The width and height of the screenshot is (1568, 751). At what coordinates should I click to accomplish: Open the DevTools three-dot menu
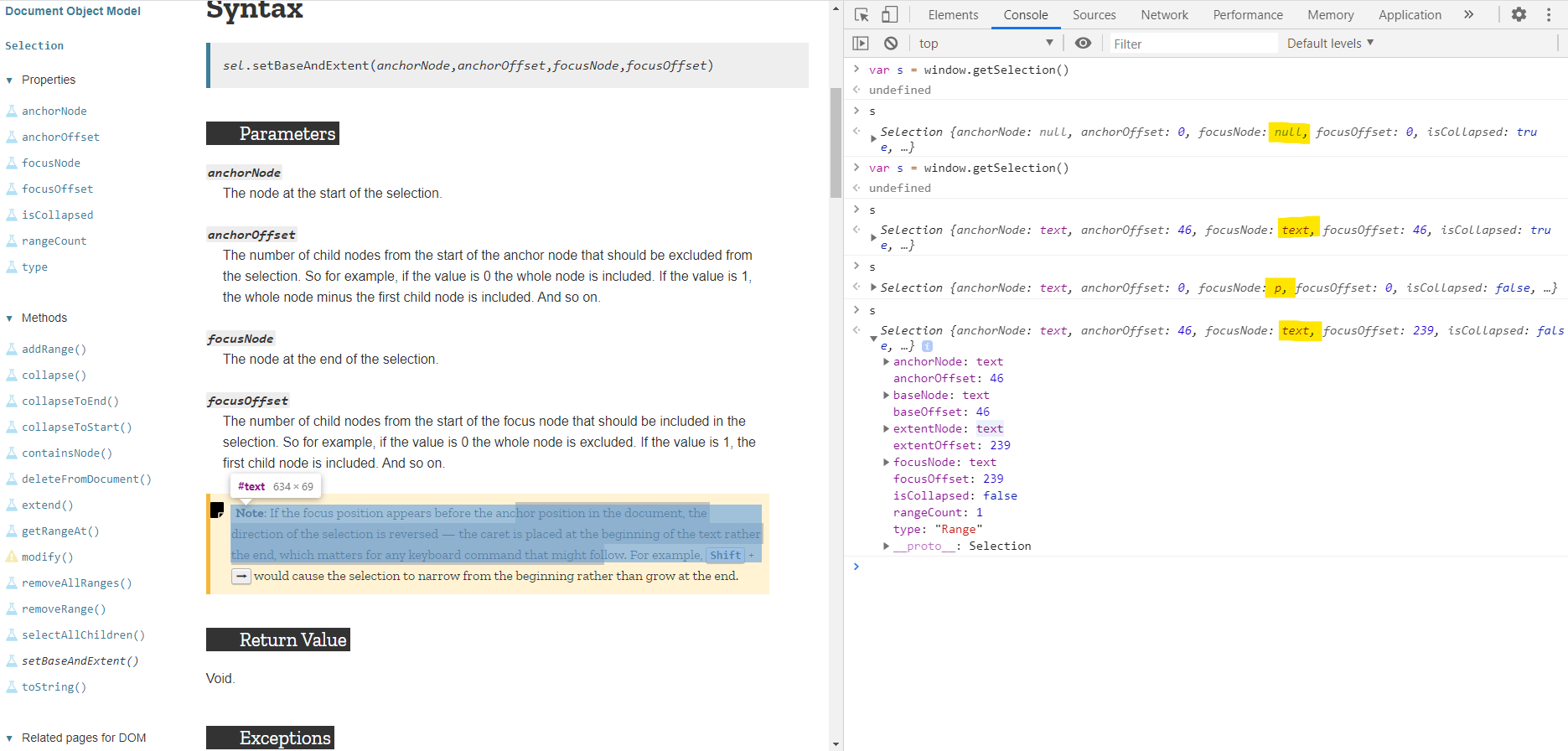click(x=1549, y=15)
